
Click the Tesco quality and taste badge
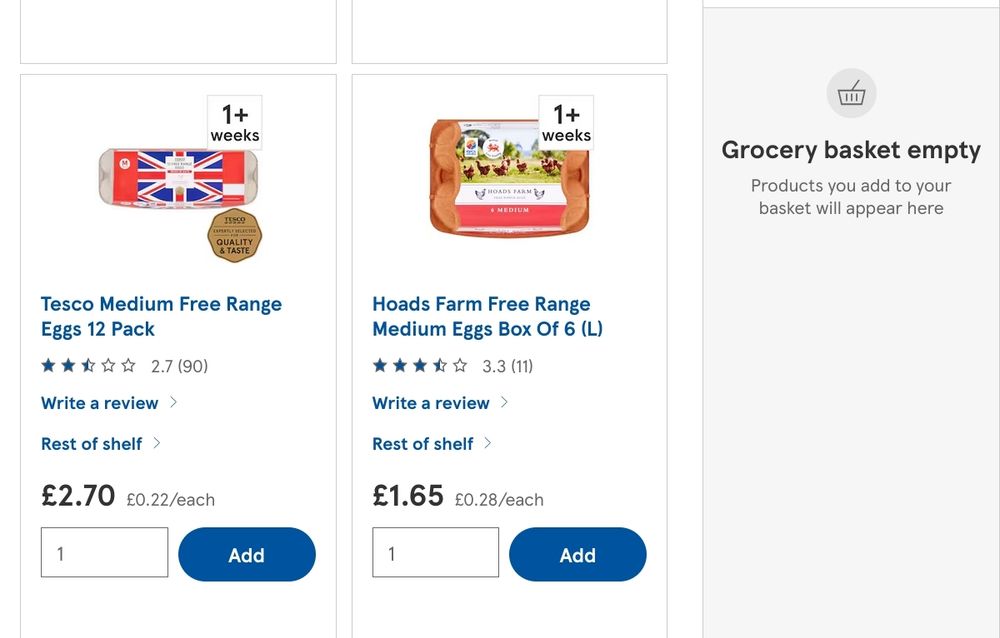click(234, 236)
